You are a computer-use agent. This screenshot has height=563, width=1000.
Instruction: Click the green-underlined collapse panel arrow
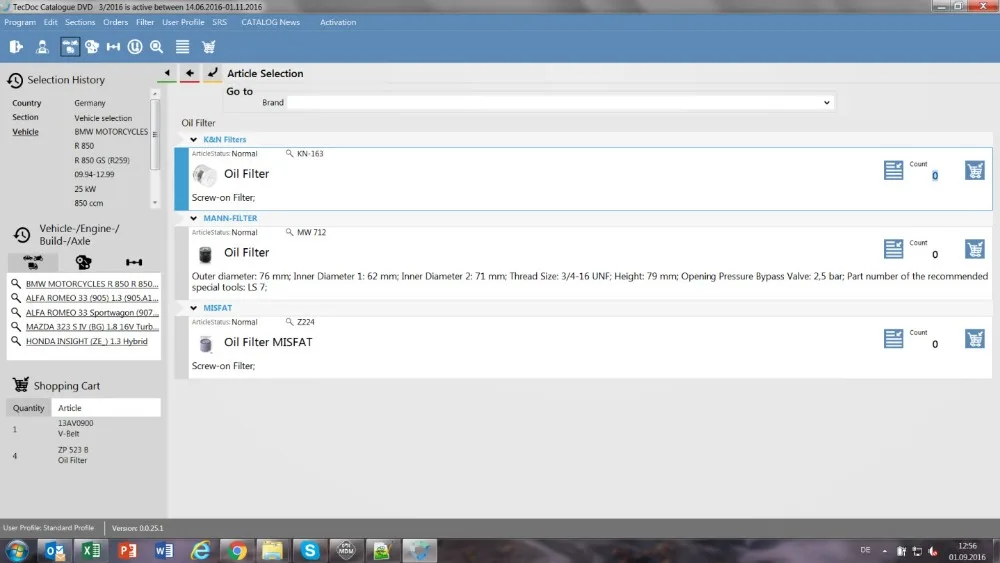tap(167, 73)
